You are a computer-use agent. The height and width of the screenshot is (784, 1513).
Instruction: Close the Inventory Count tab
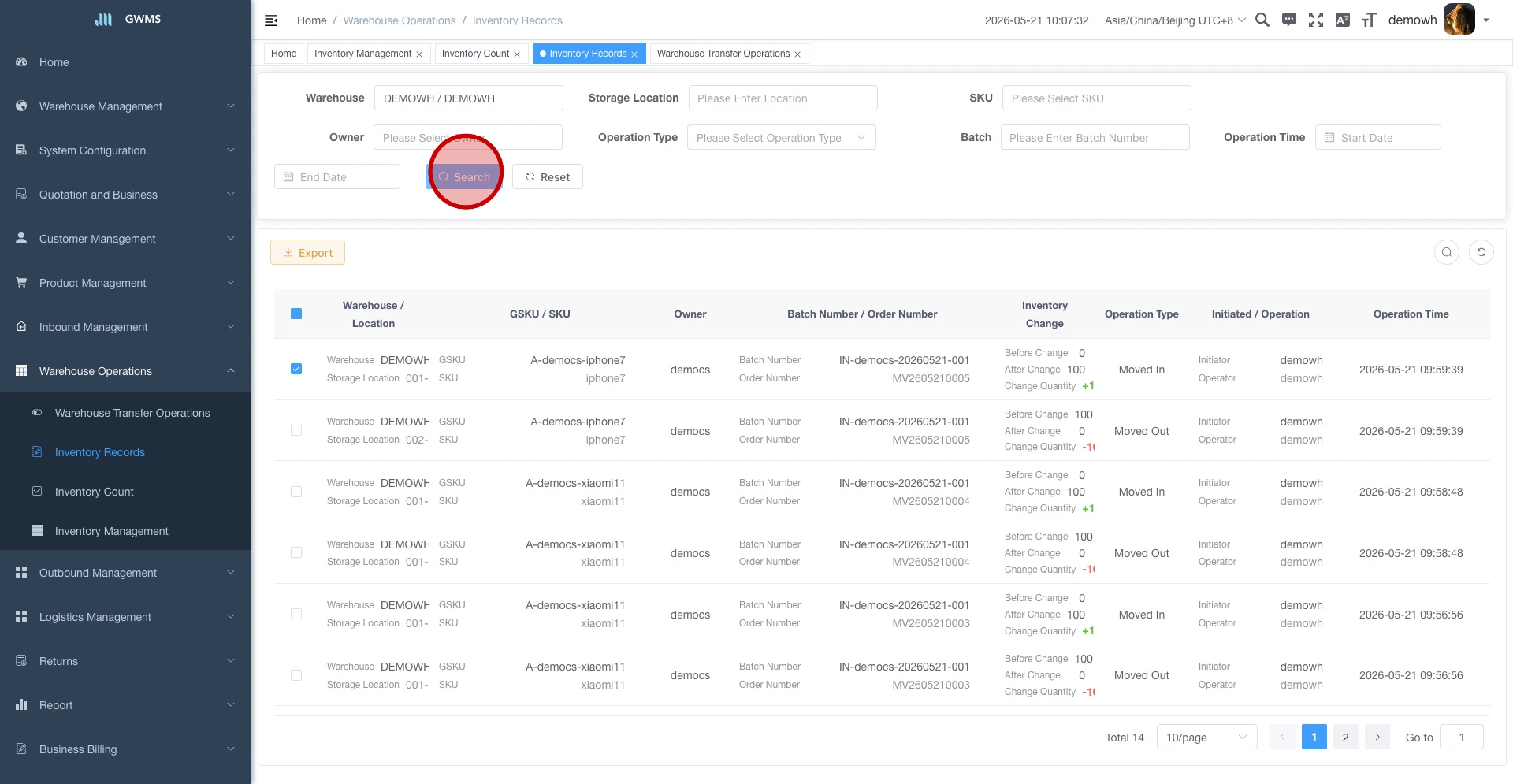click(x=517, y=54)
